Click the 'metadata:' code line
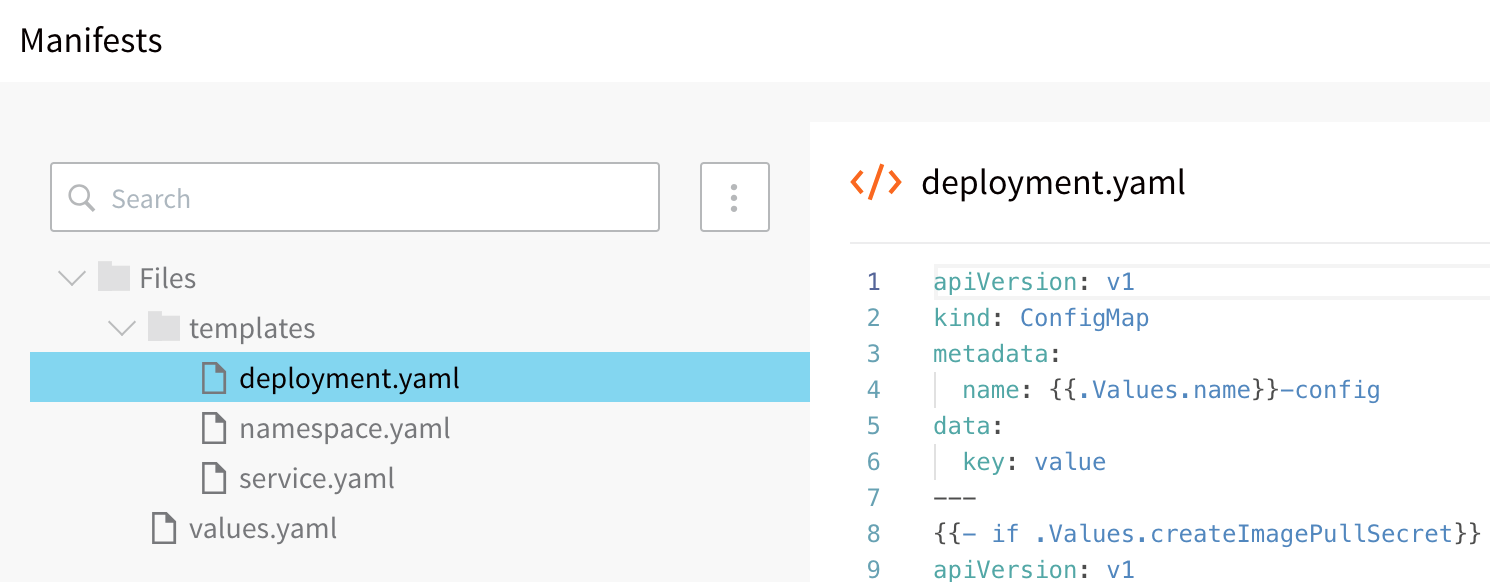 996,354
